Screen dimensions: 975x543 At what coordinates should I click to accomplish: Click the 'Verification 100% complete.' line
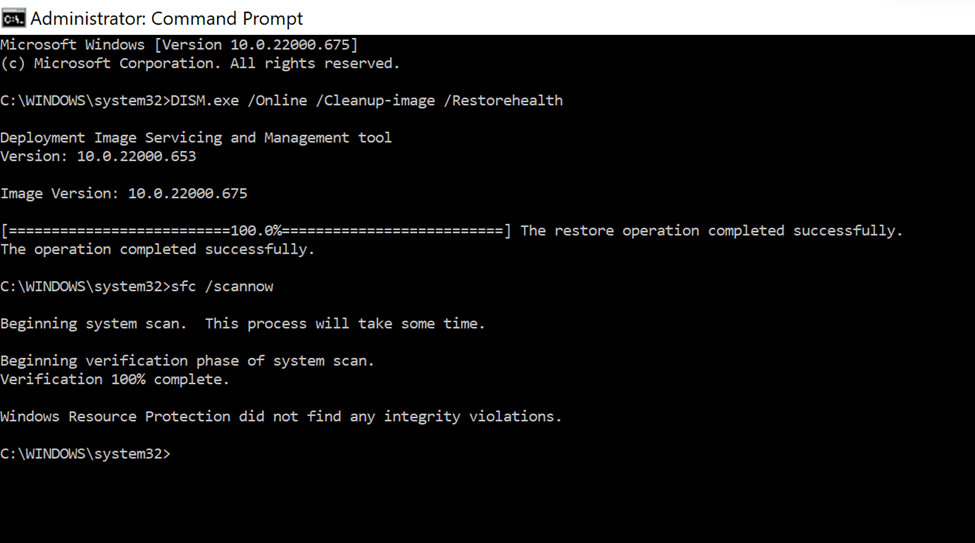pyautogui.click(x=114, y=379)
